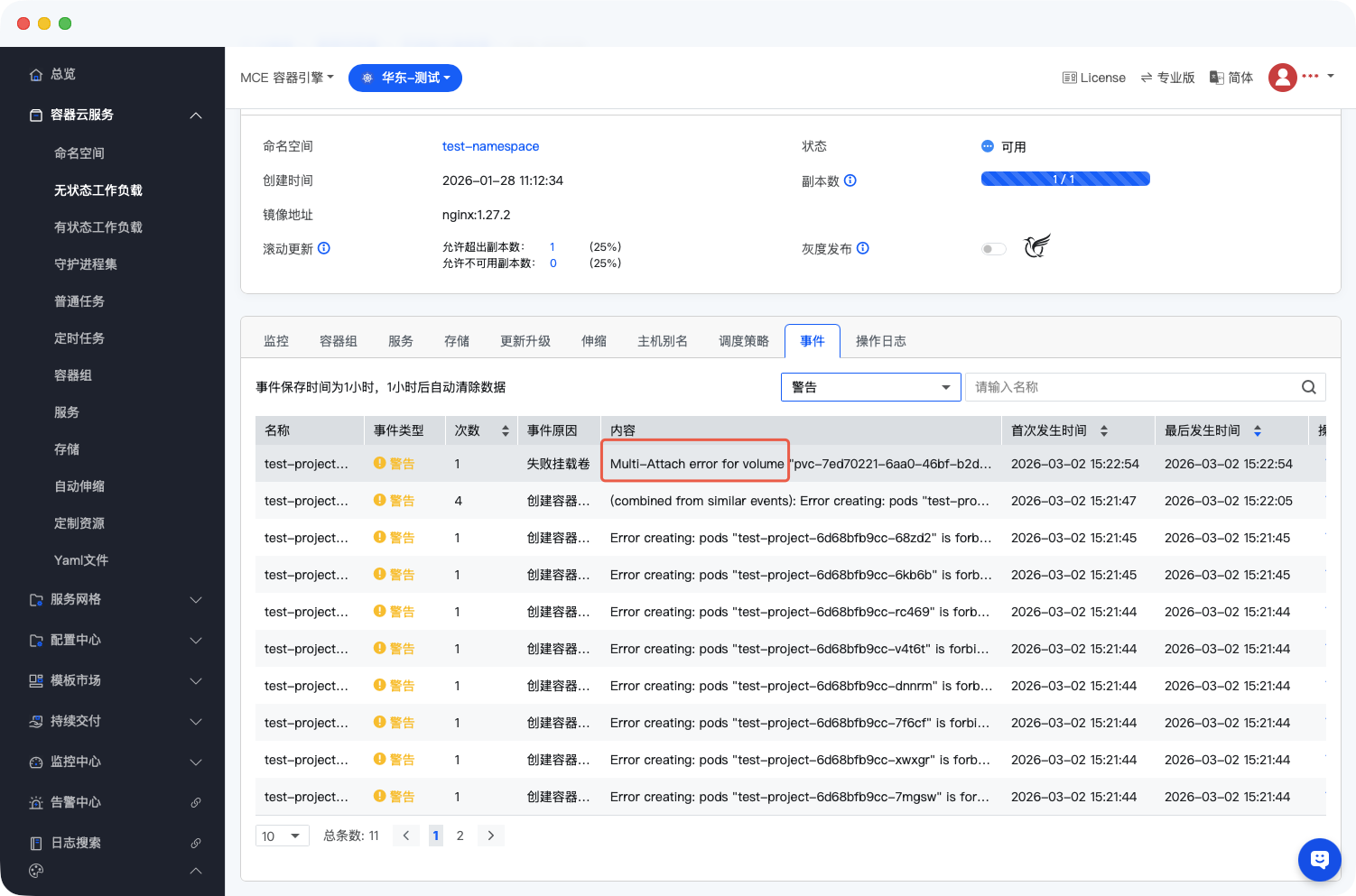Click the 告警中心 external link icon
This screenshot has height=896, width=1356.
(196, 802)
